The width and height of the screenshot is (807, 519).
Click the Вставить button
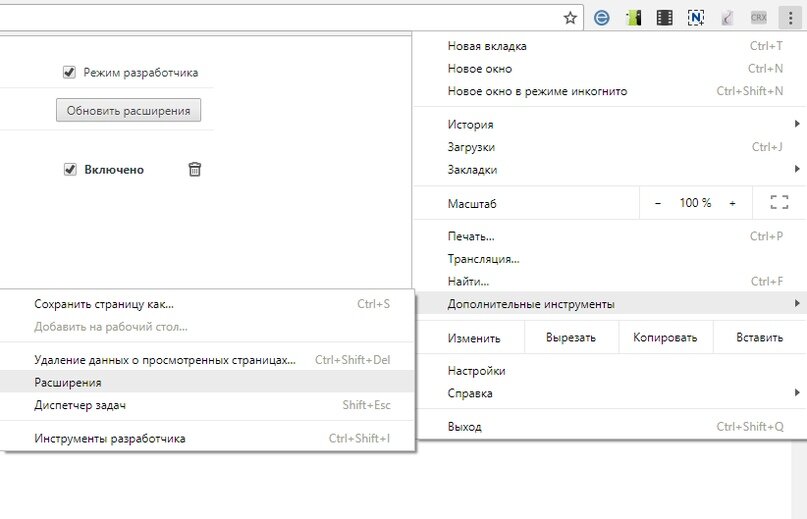[x=760, y=337]
